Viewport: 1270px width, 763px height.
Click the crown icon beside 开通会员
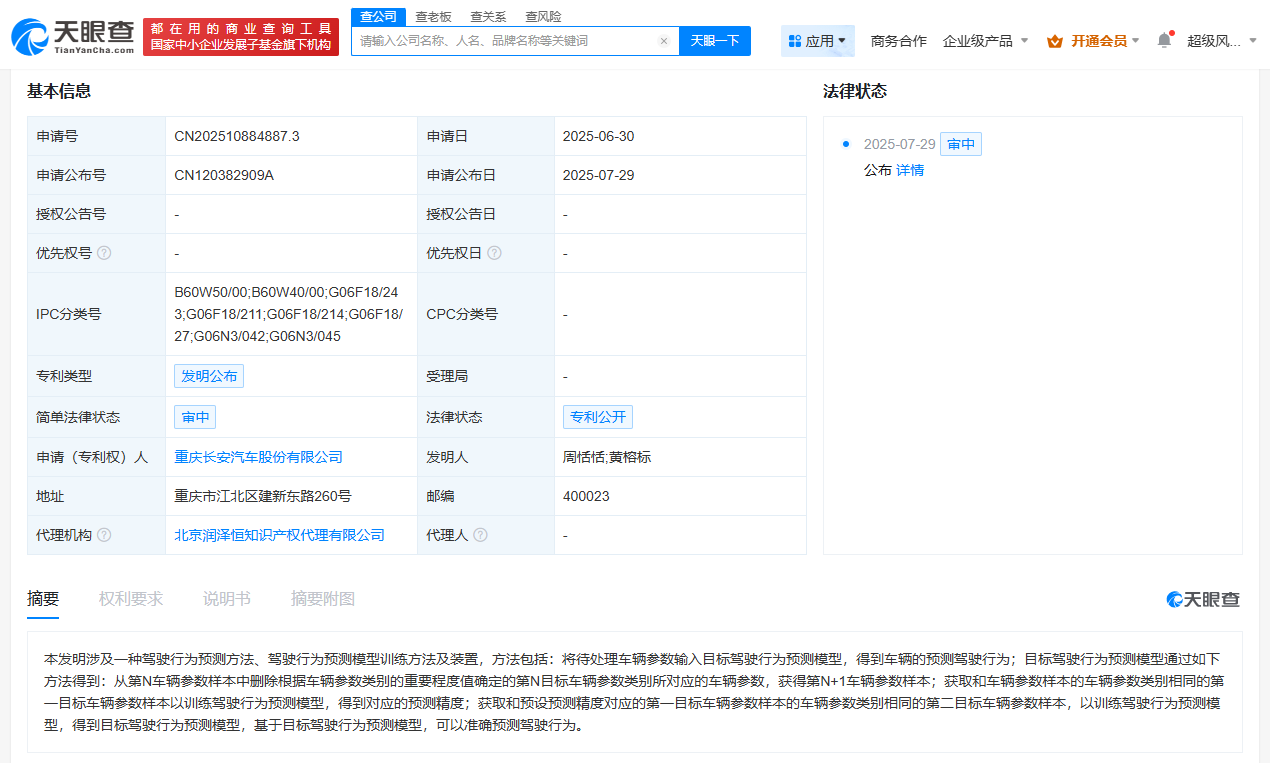1054,41
